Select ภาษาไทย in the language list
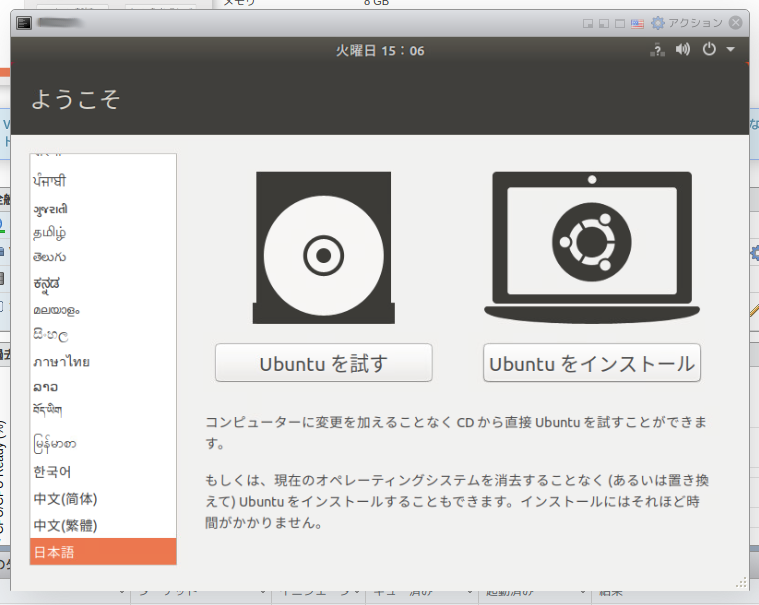The height and width of the screenshot is (605, 759). point(103,362)
